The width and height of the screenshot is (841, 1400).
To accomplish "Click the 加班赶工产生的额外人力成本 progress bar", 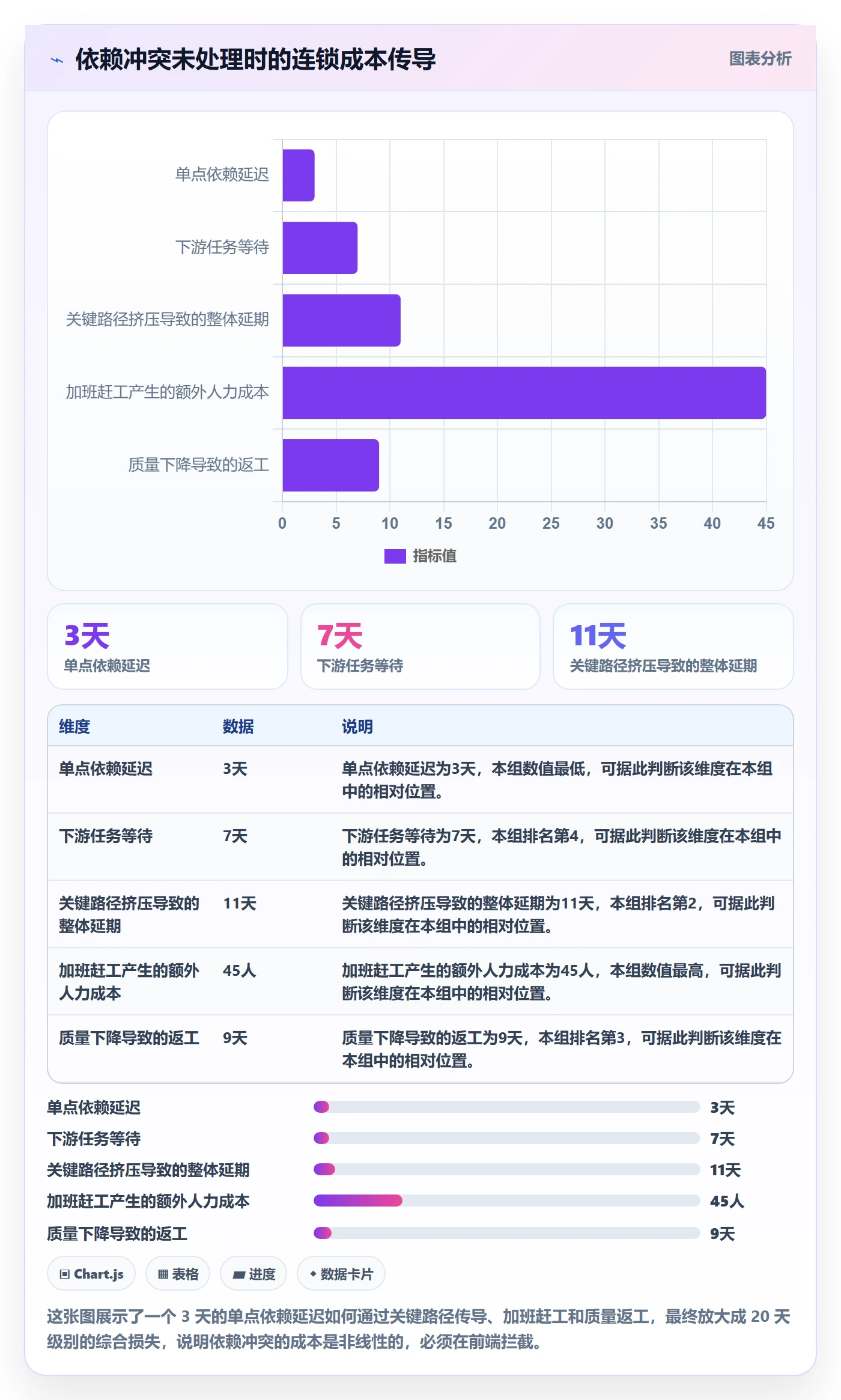I will point(506,1201).
